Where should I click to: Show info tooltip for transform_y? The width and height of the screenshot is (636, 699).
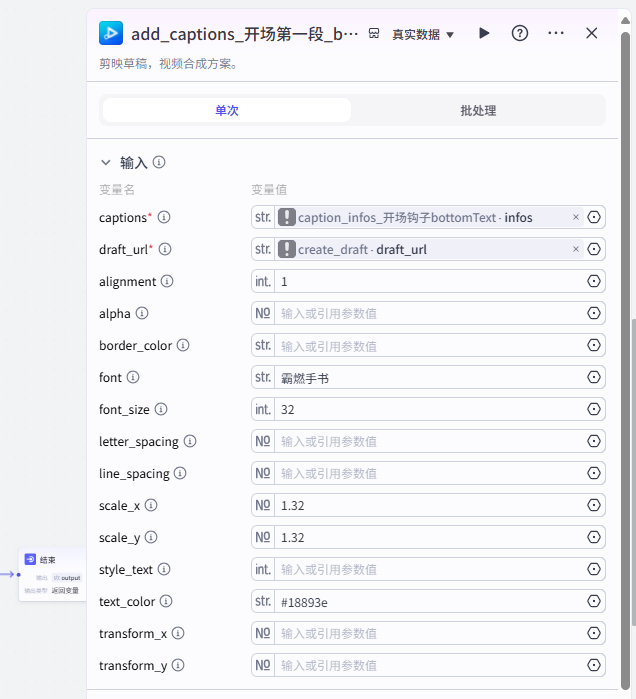[x=178, y=665]
